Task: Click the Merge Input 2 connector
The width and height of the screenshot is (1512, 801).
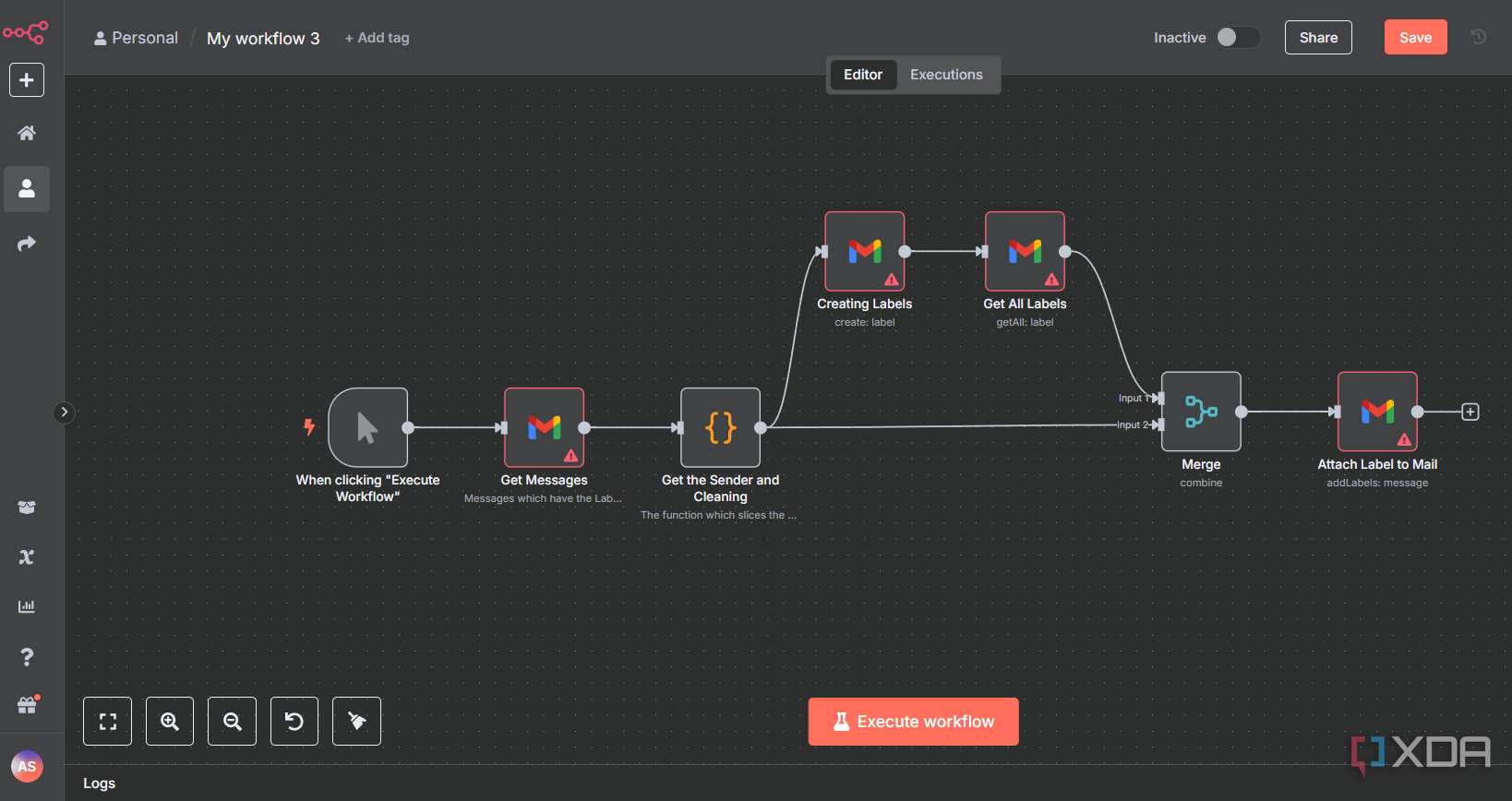Action: tap(1158, 424)
